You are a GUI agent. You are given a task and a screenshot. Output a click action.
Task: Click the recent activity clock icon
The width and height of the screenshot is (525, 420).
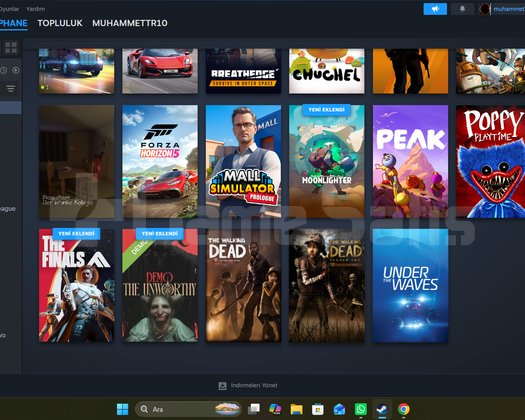coord(3,70)
